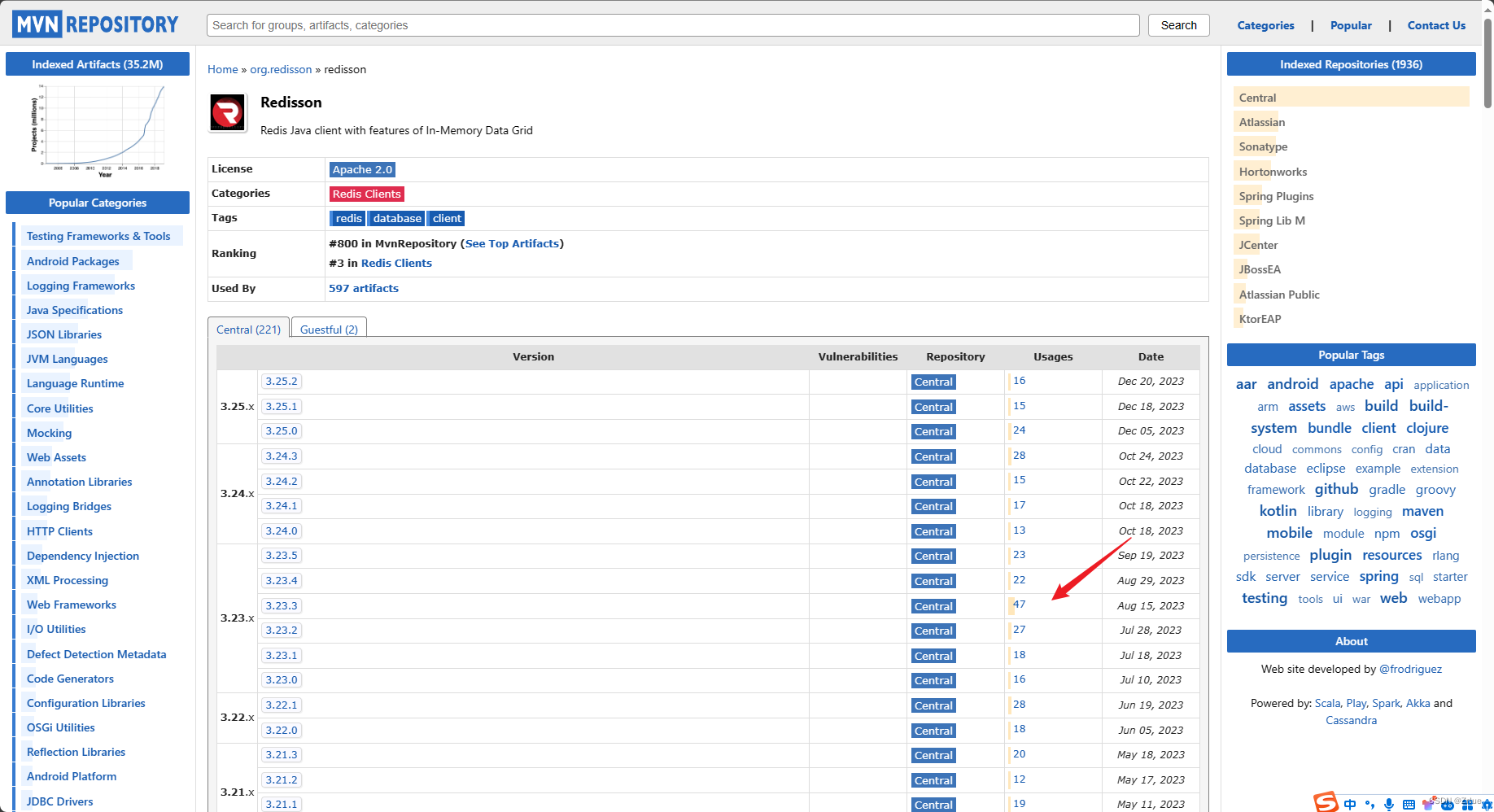
Task: Open the Sogou toolbox grid icon
Action: pos(1467,804)
